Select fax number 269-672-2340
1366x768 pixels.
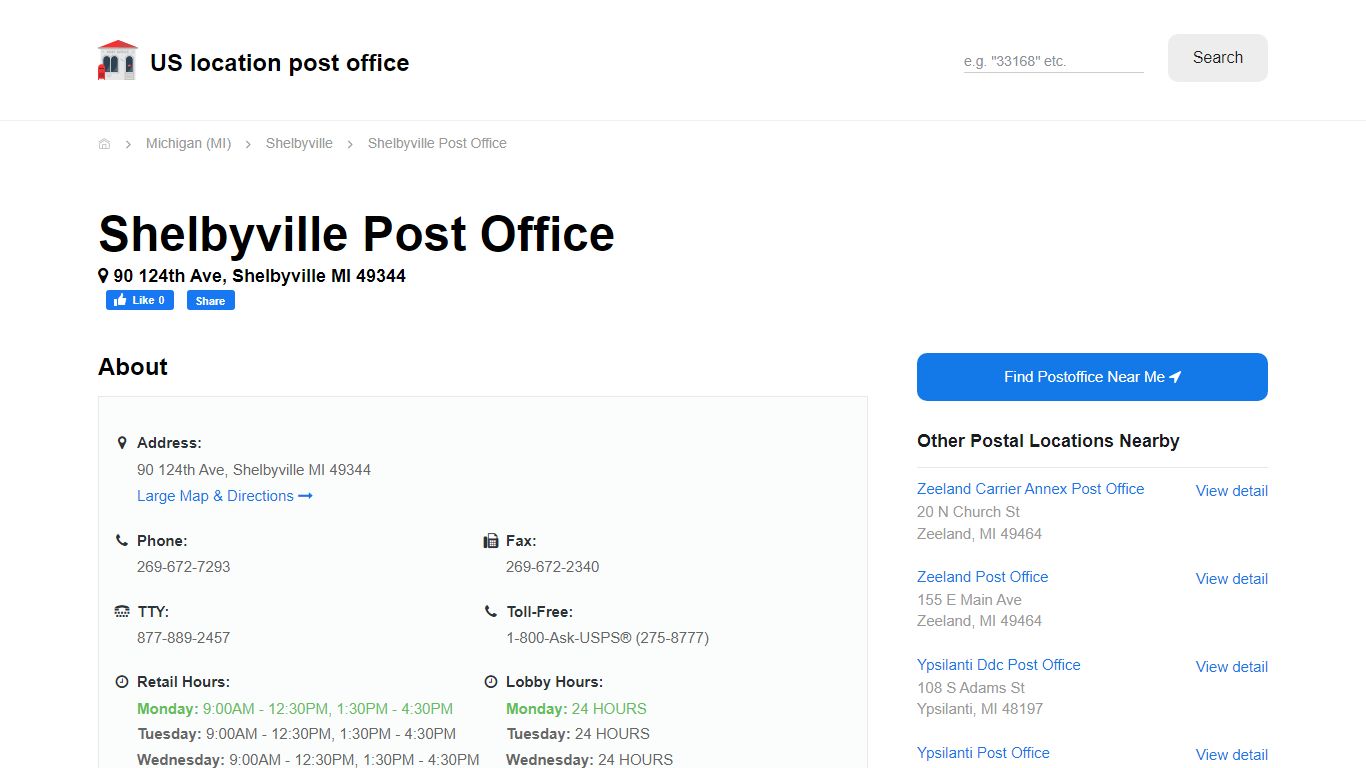click(552, 567)
